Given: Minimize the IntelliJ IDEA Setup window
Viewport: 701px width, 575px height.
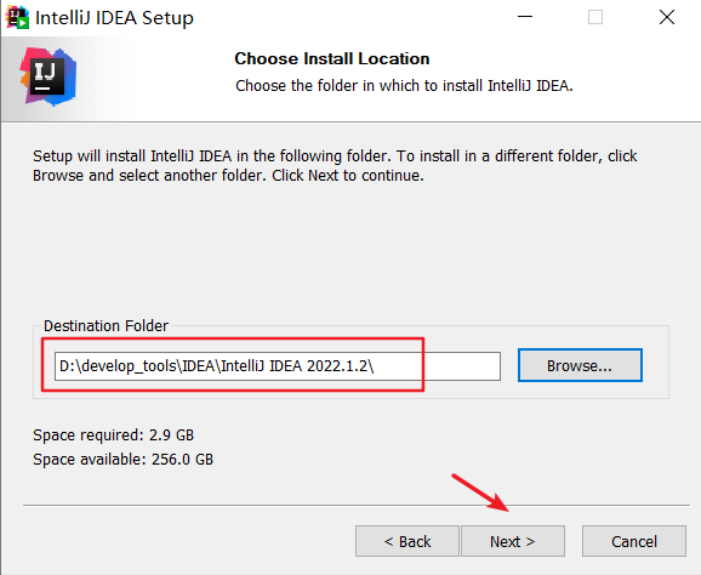Looking at the screenshot, I should 524,17.
